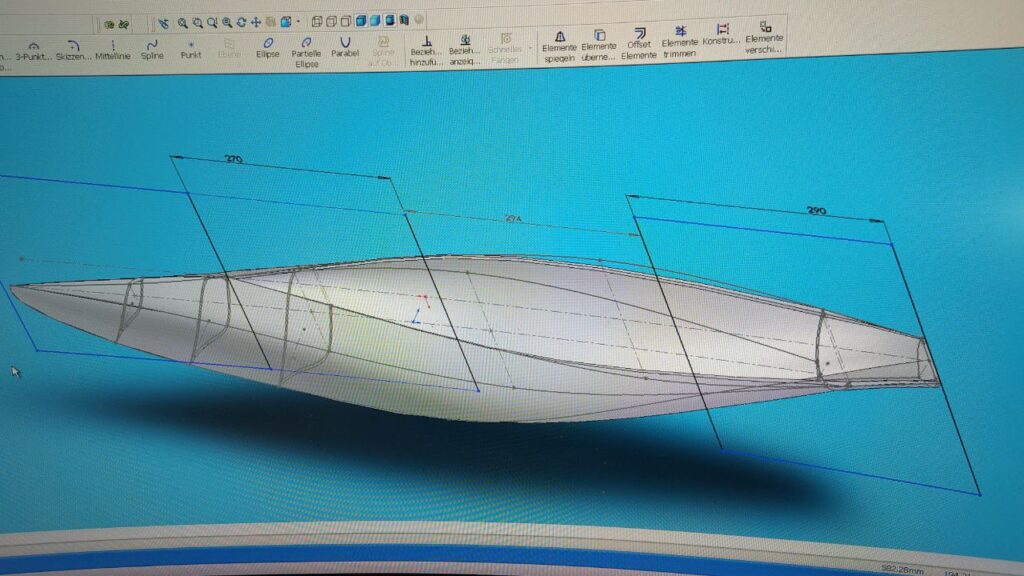This screenshot has height=576, width=1024.
Task: Click Offset Elemente tool
Action: 639,44
